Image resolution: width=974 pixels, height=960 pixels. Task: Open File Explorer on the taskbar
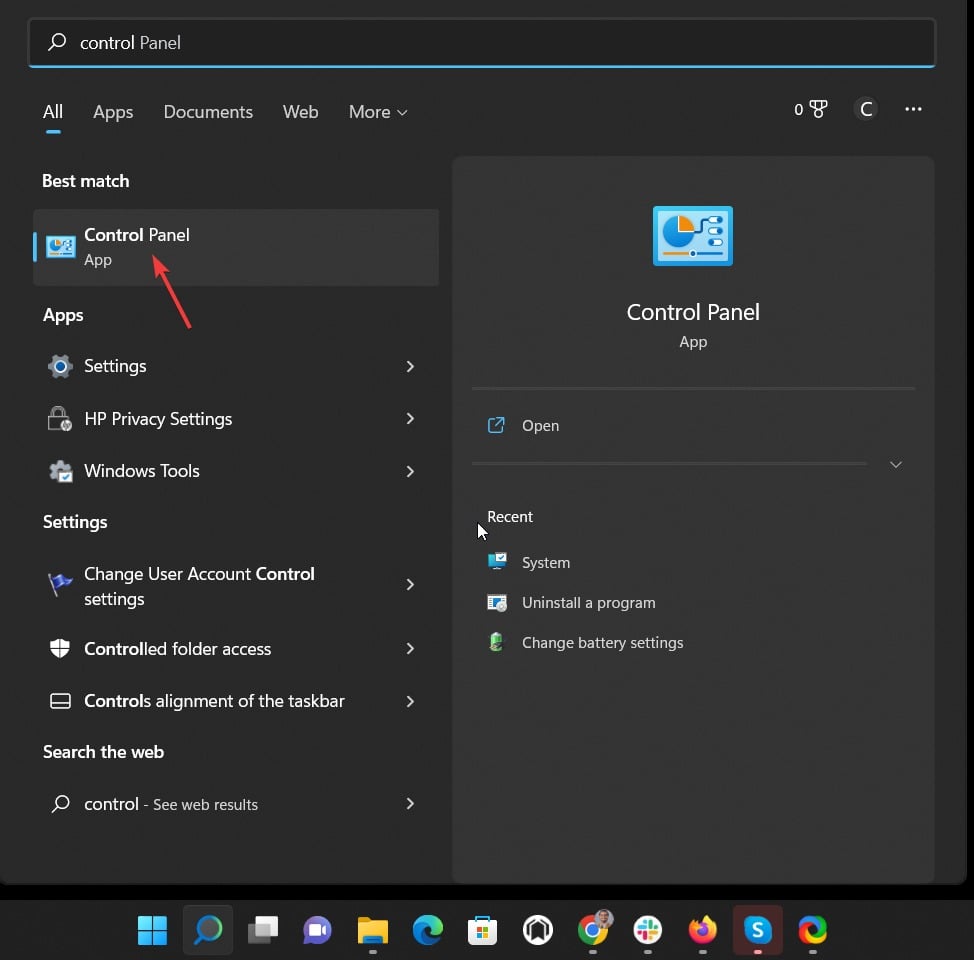[x=373, y=931]
